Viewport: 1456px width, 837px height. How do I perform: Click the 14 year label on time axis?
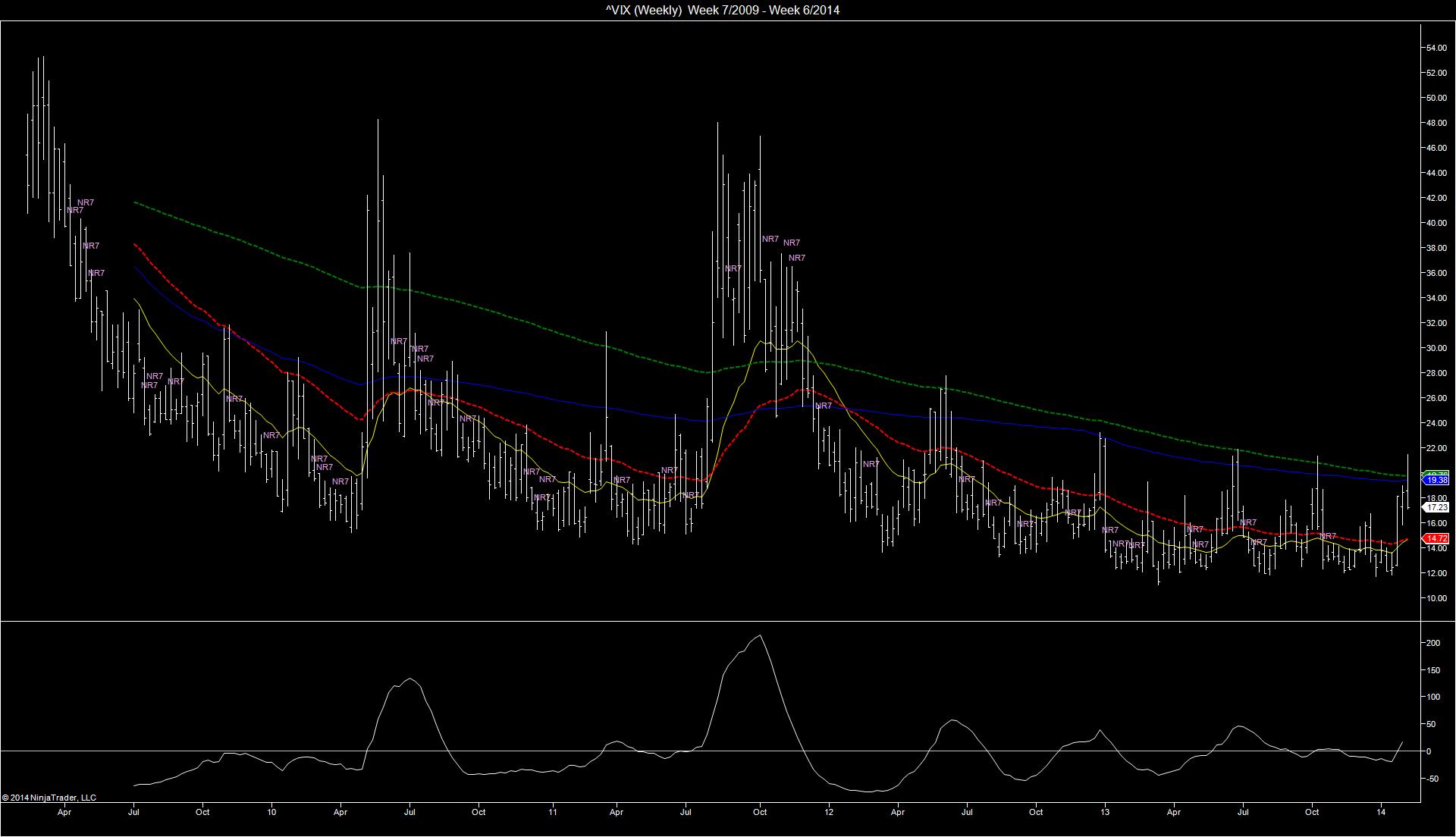[x=1382, y=812]
